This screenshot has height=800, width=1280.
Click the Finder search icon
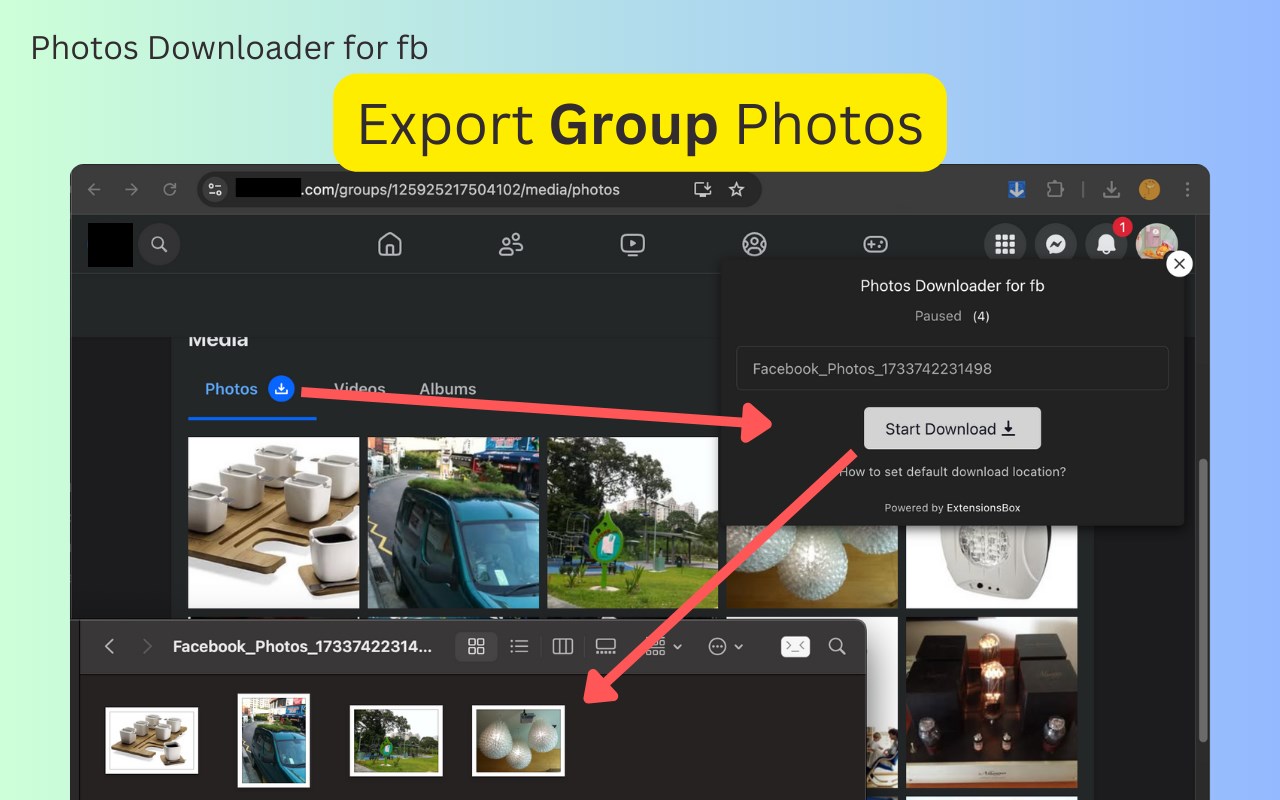837,647
